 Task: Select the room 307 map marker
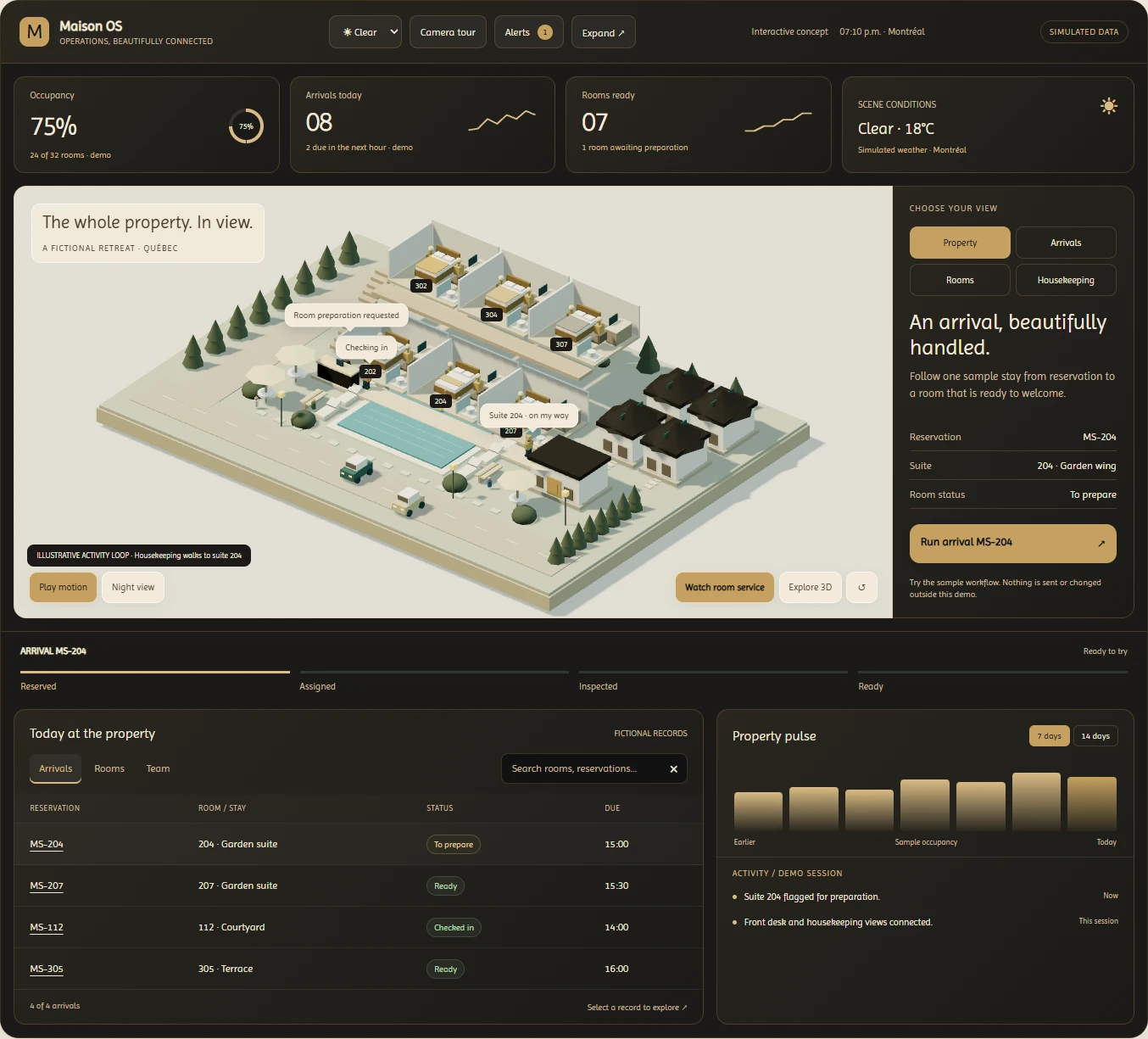tap(561, 344)
